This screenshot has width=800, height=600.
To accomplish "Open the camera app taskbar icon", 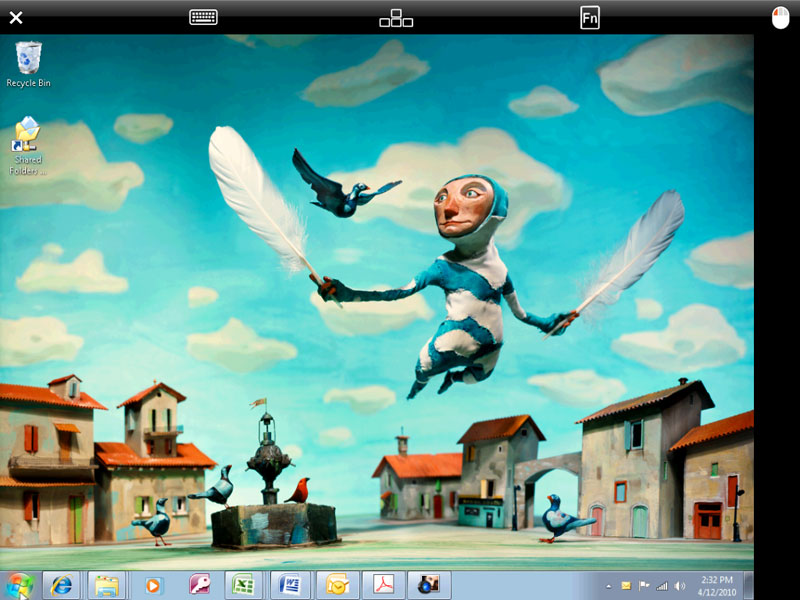I will tap(429, 585).
